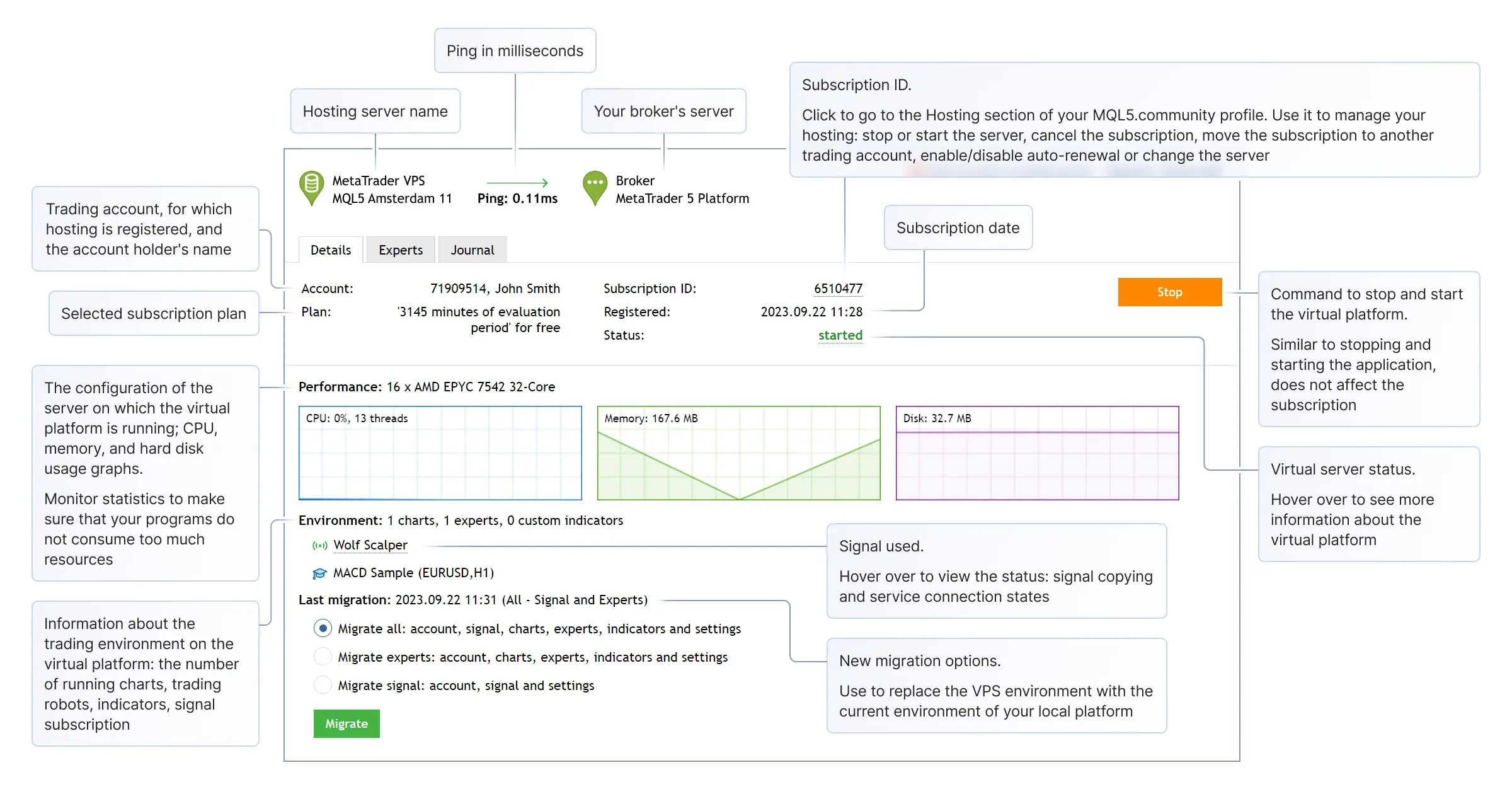Click the Memory usage graph

coord(739,453)
